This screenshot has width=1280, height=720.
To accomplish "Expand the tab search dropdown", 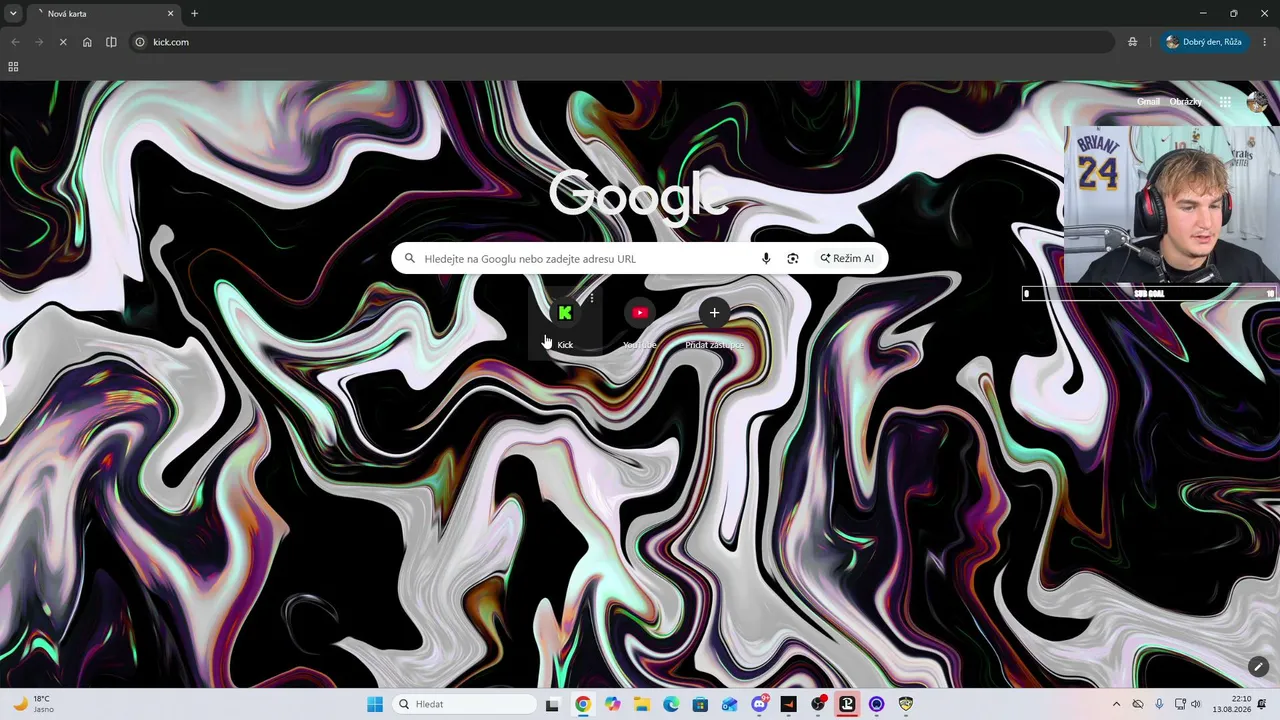I will click(13, 14).
